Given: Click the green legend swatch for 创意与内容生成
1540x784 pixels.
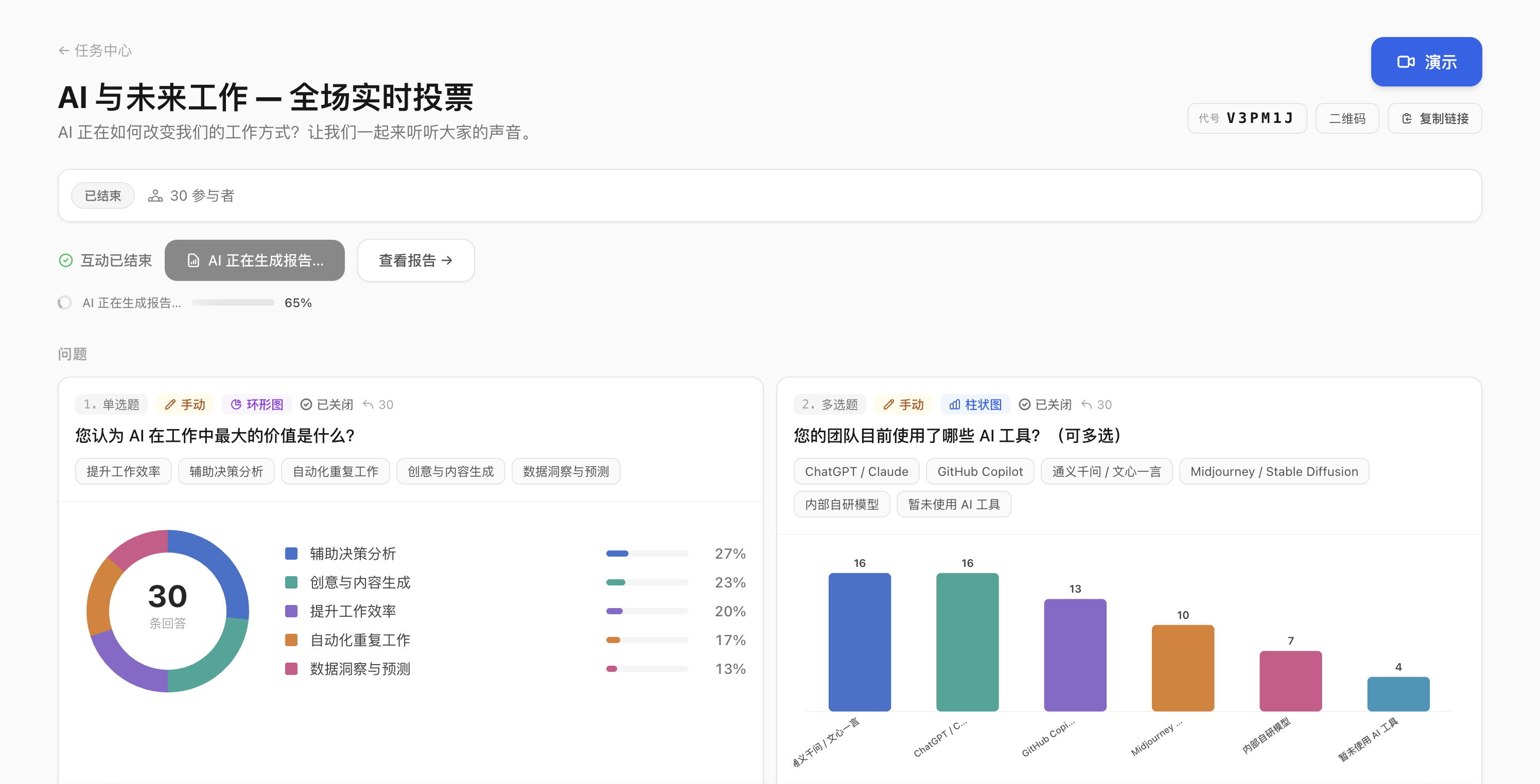Looking at the screenshot, I should tap(292, 583).
